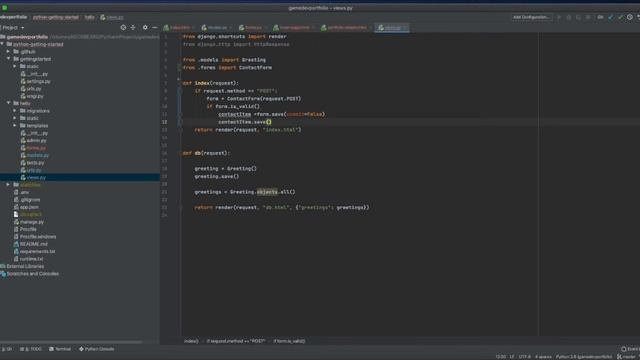Expand the templates folder arrow
Viewport: 640px width, 360px height.
point(15,125)
